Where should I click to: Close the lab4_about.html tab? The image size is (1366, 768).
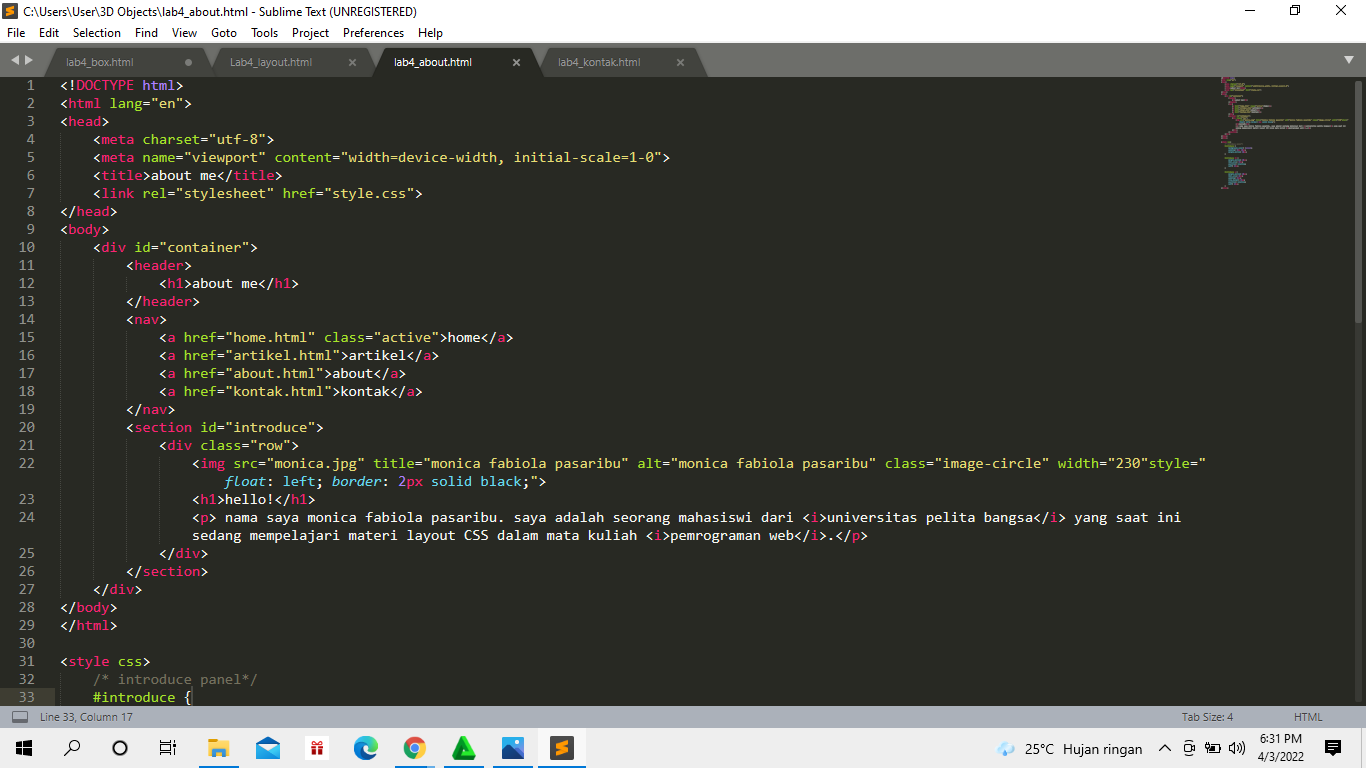517,61
